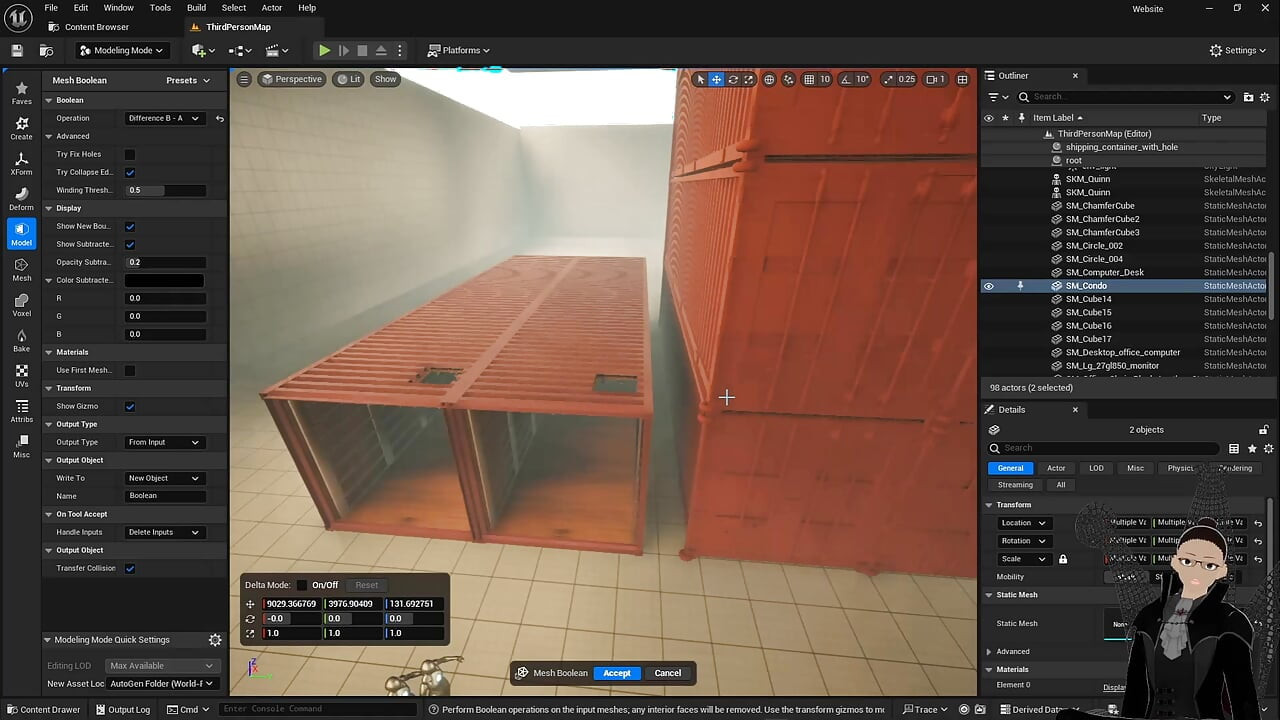Select the UVs tools category
This screenshot has height=720, width=1280.
click(x=21, y=376)
